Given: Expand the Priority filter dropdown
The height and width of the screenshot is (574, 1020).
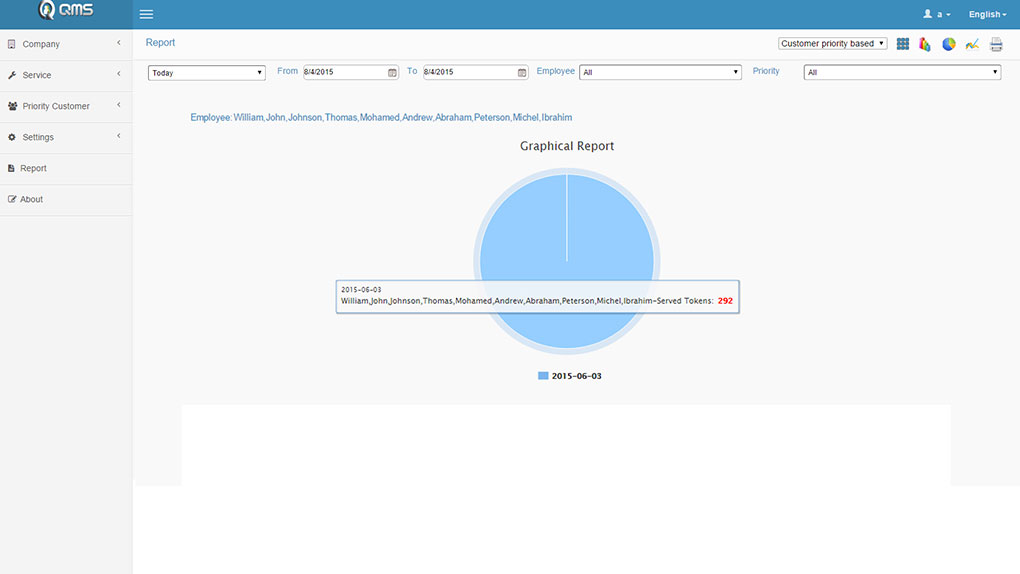Looking at the screenshot, I should point(902,73).
